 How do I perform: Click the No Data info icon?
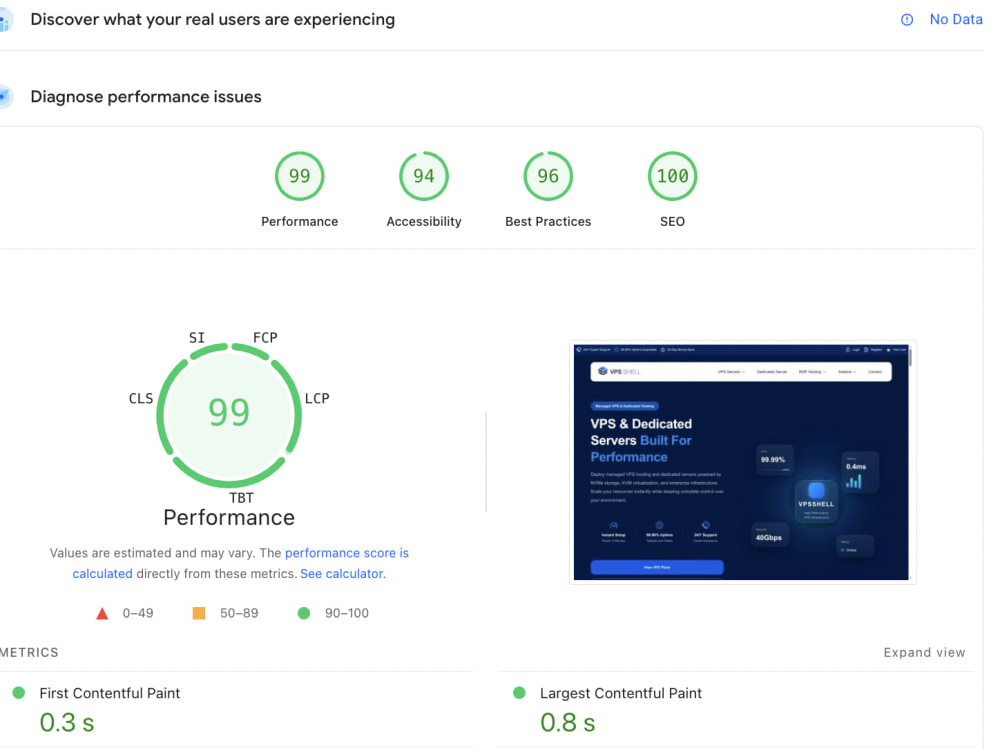[x=906, y=20]
